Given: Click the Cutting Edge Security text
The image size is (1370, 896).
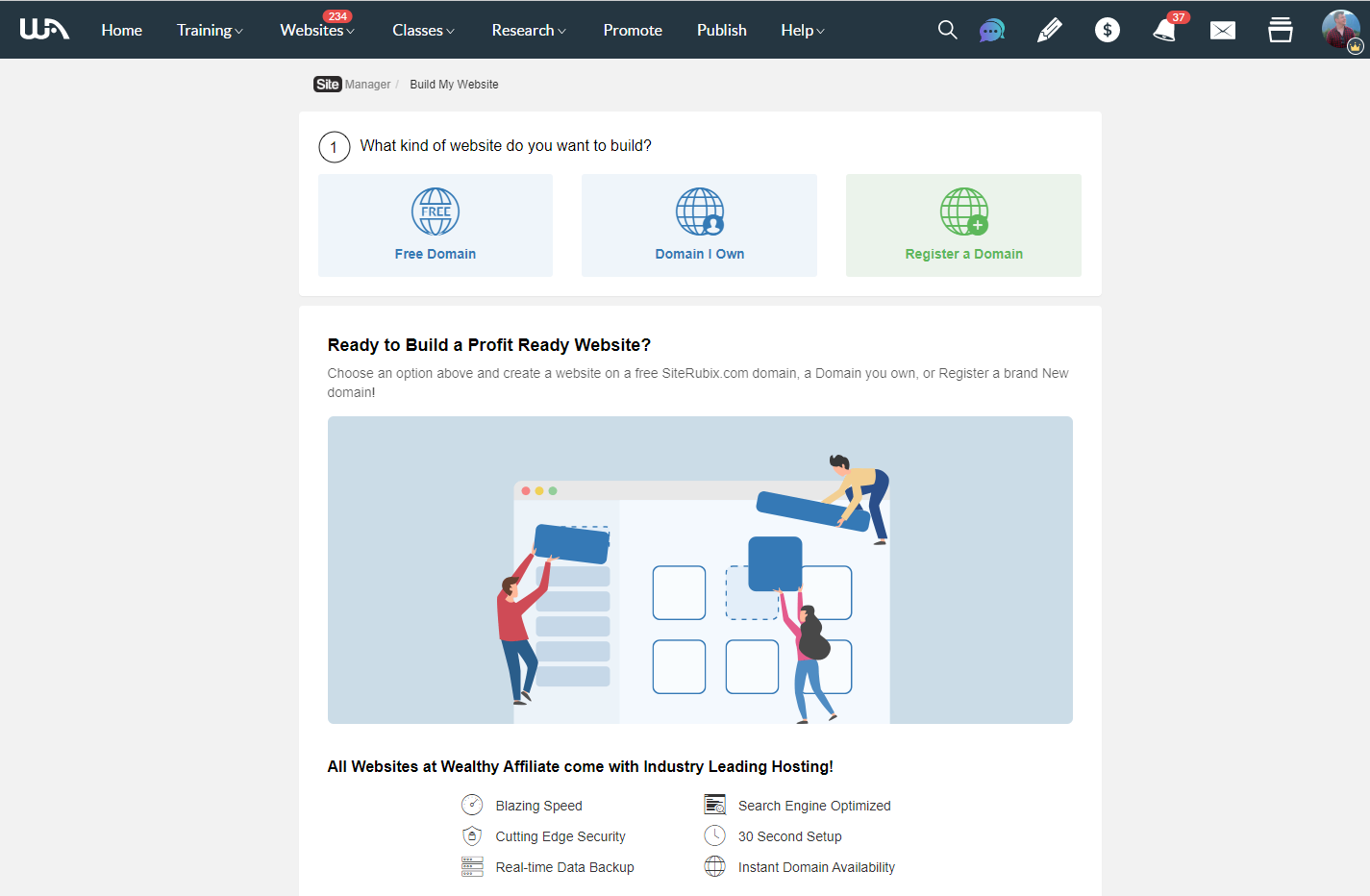Looking at the screenshot, I should coord(560,836).
